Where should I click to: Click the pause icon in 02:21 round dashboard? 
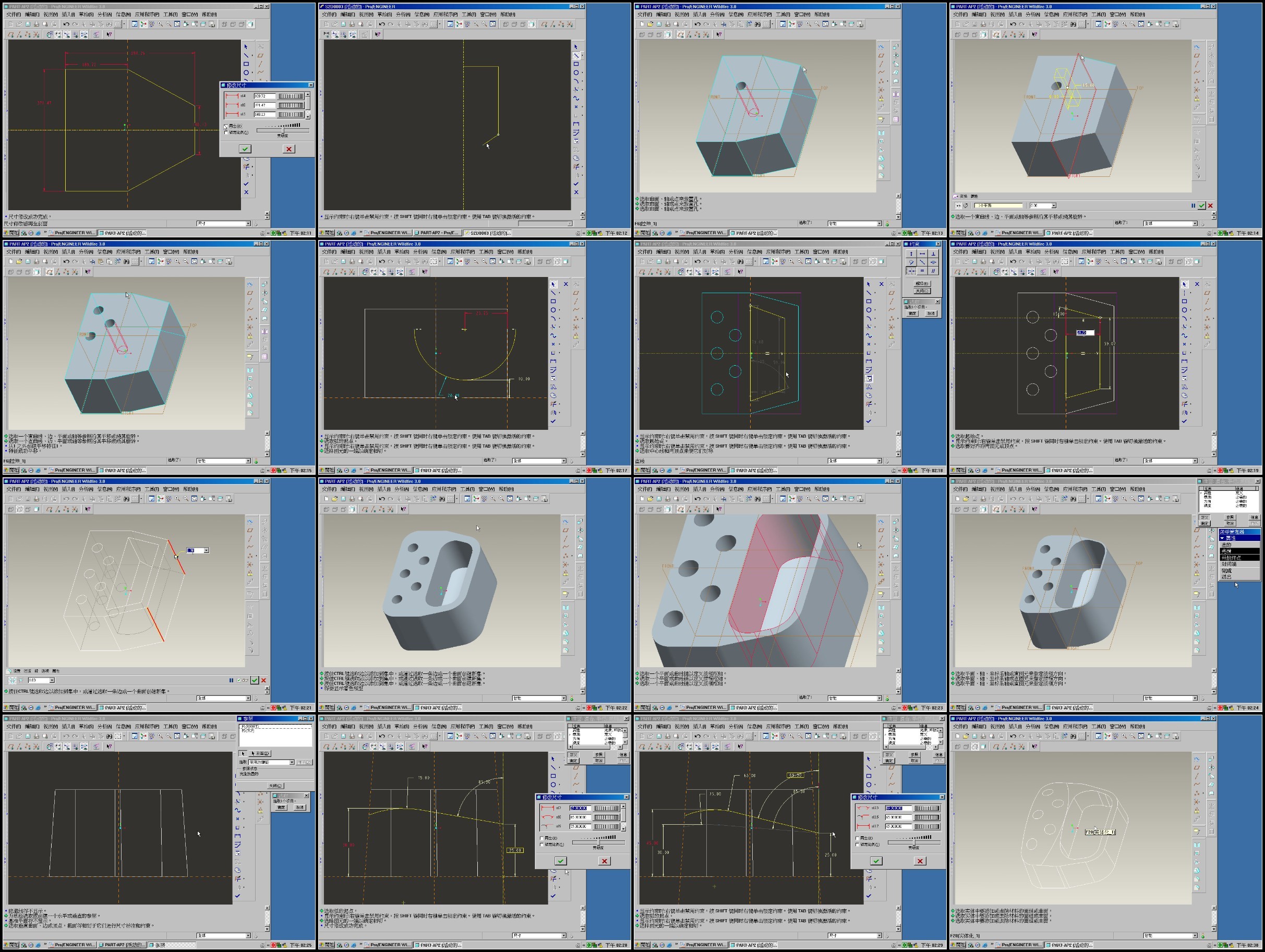[x=231, y=680]
